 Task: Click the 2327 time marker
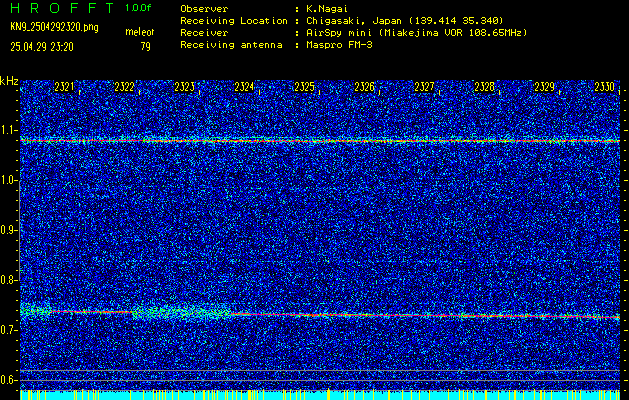(x=424, y=87)
